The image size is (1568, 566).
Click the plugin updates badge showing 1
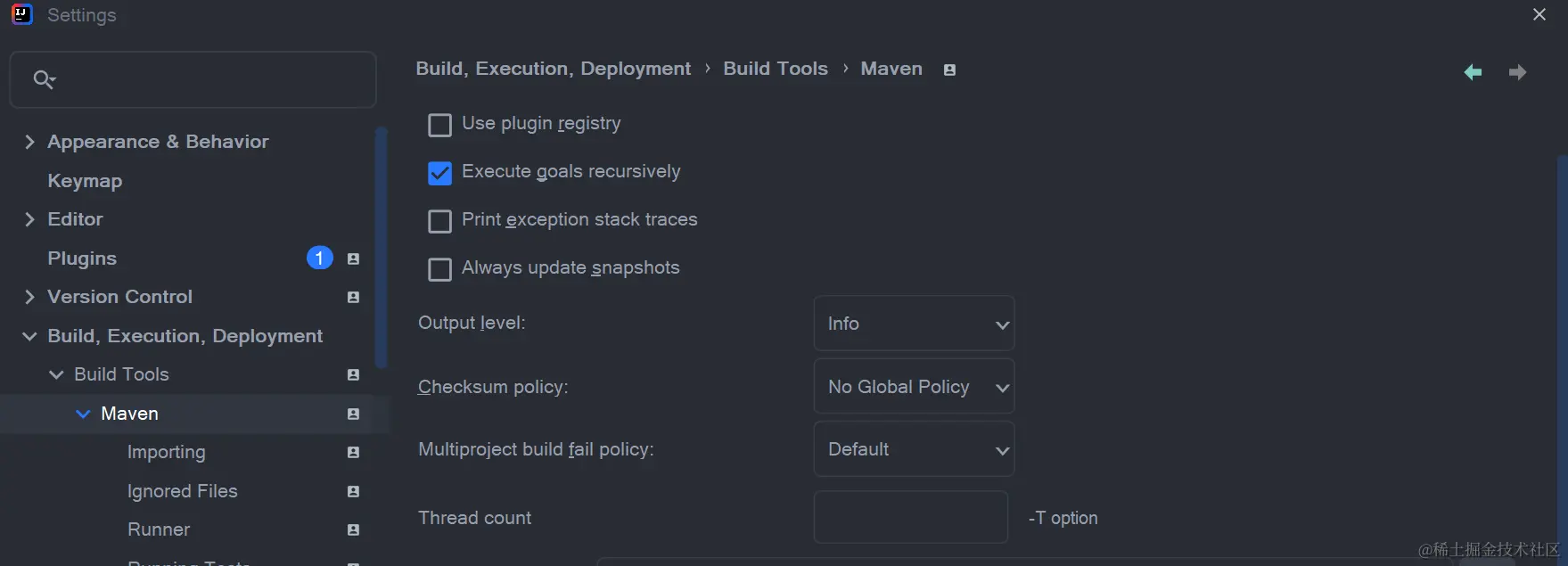pyautogui.click(x=319, y=258)
